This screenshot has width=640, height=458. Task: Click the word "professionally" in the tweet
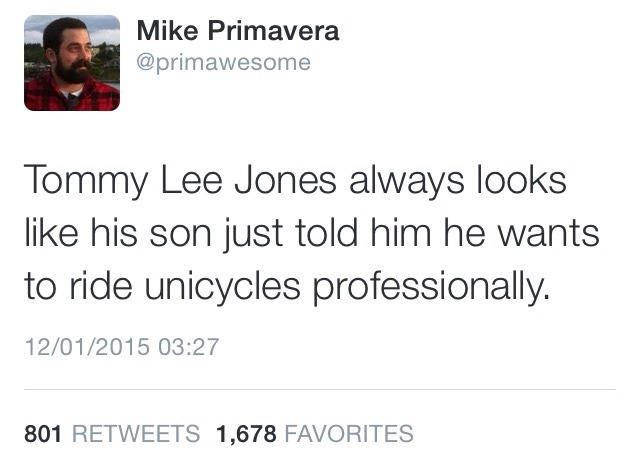(432, 287)
